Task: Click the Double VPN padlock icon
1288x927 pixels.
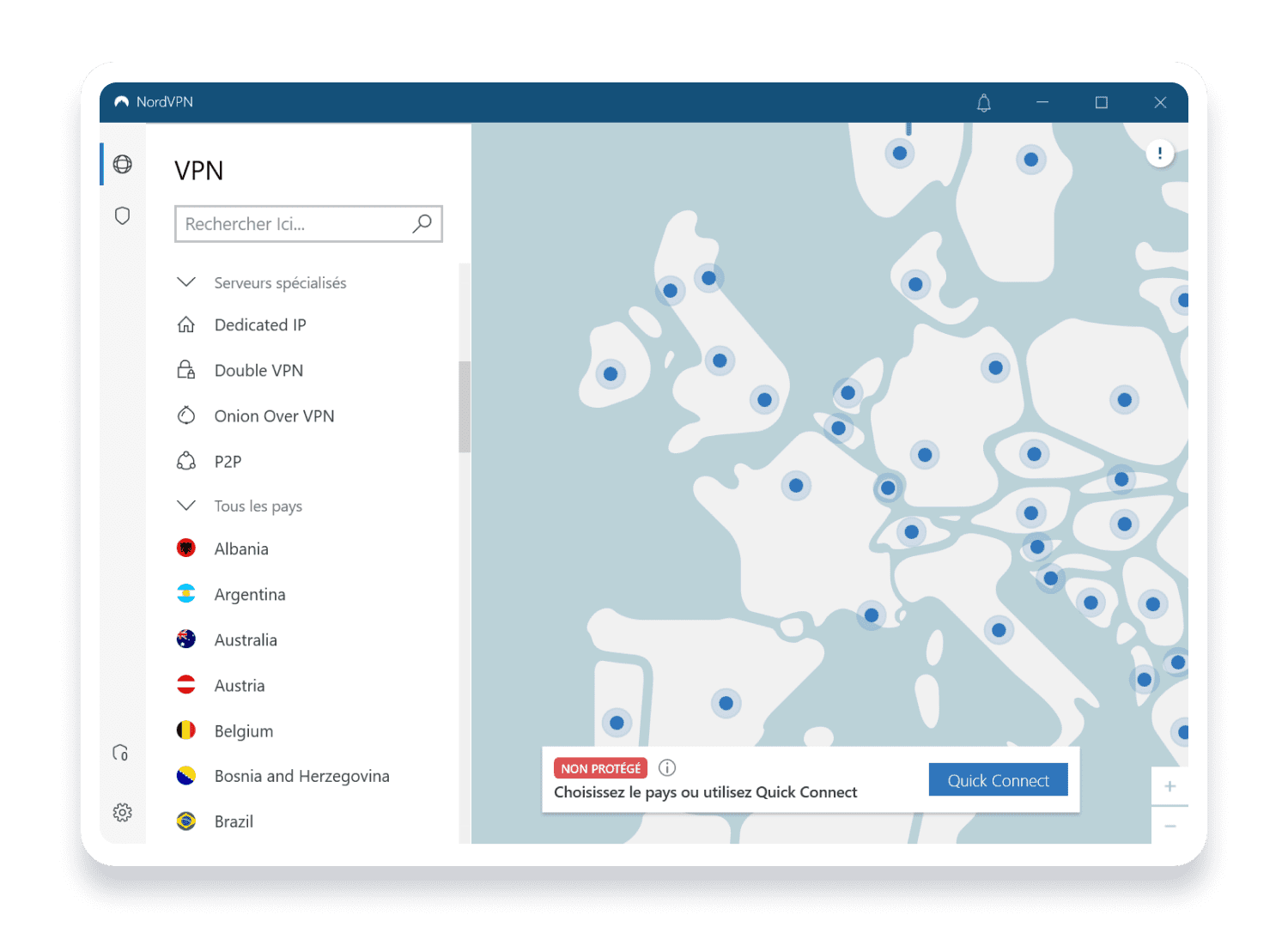Action: [186, 370]
